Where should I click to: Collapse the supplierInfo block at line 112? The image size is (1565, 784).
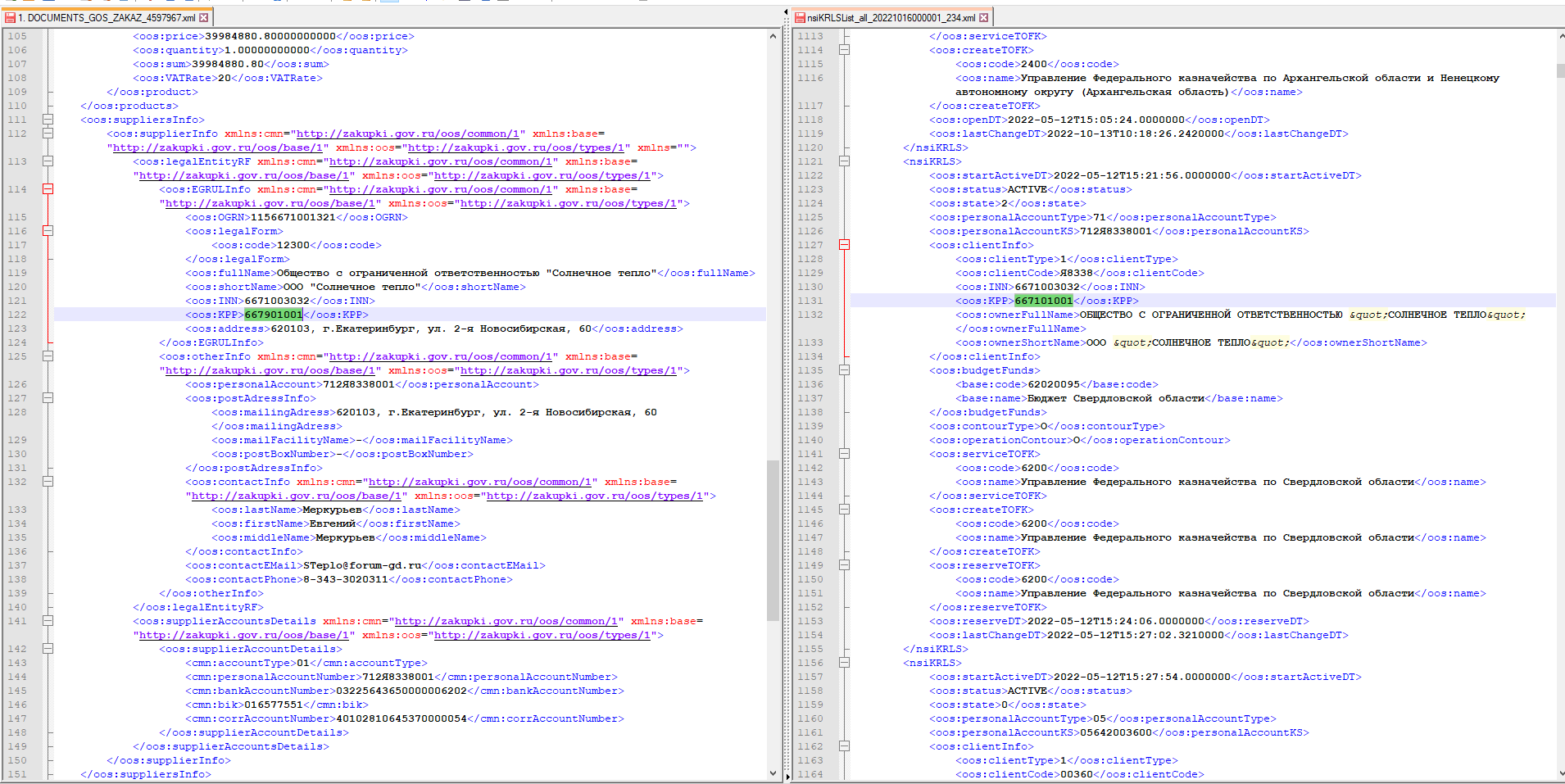(x=48, y=134)
